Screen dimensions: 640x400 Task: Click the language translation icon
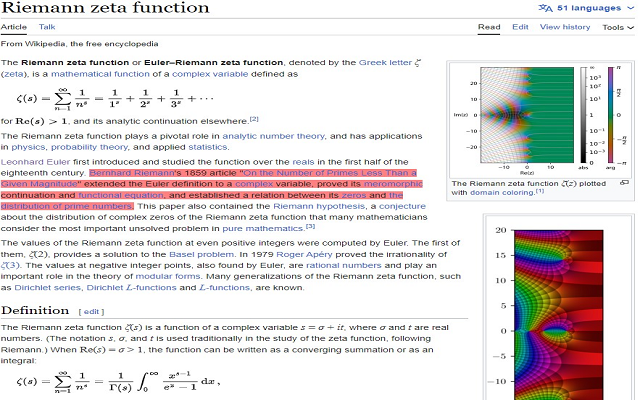544,8
